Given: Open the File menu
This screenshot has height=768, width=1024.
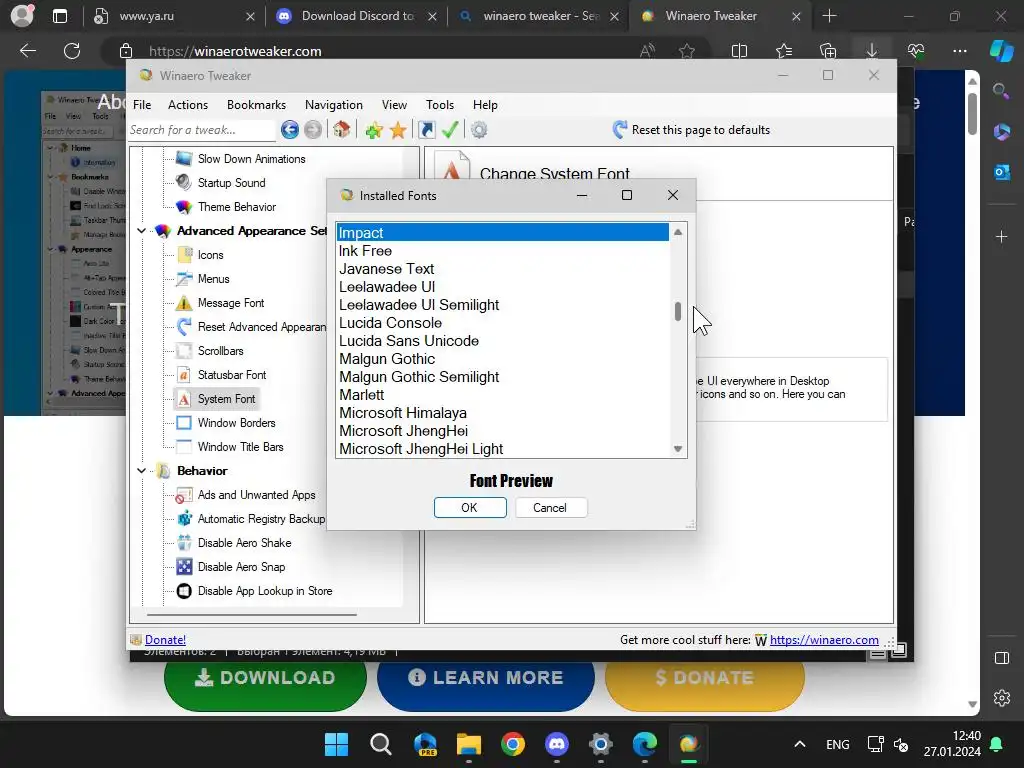Looking at the screenshot, I should pos(142,104).
